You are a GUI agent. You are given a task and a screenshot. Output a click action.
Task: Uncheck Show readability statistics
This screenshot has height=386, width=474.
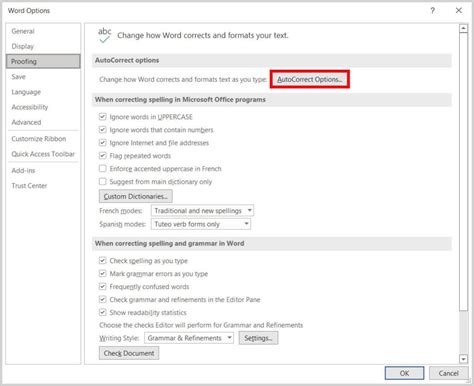click(102, 313)
